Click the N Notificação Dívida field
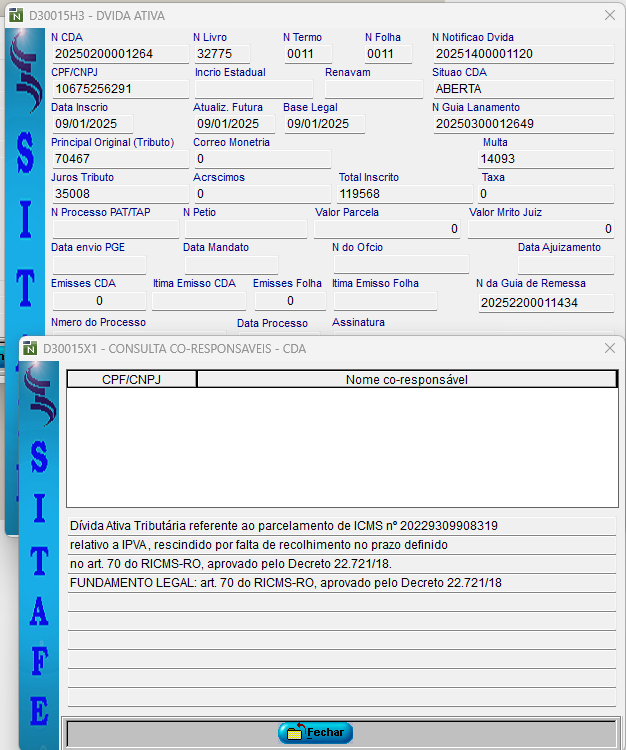626x750 pixels. pos(523,54)
